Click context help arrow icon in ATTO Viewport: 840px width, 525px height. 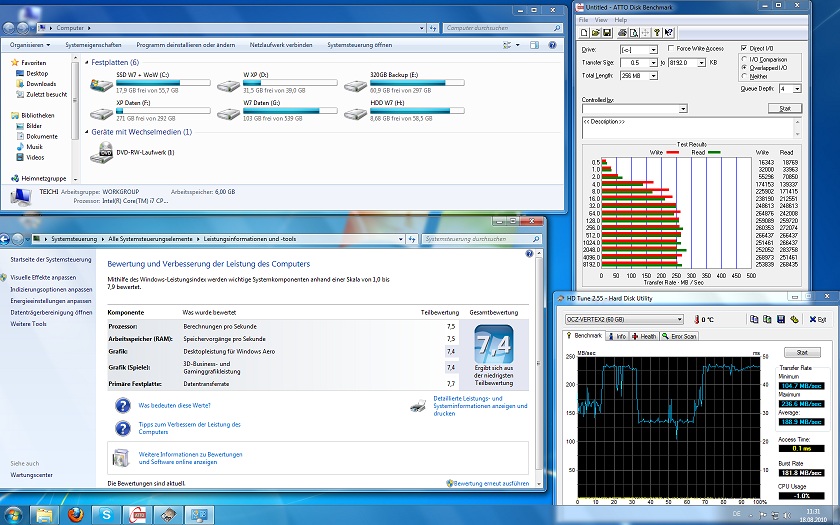tap(669, 33)
